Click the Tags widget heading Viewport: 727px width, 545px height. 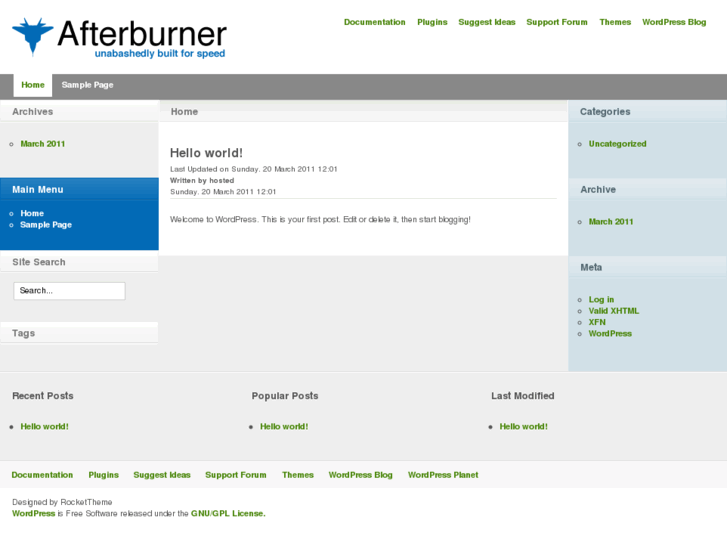coord(23,333)
